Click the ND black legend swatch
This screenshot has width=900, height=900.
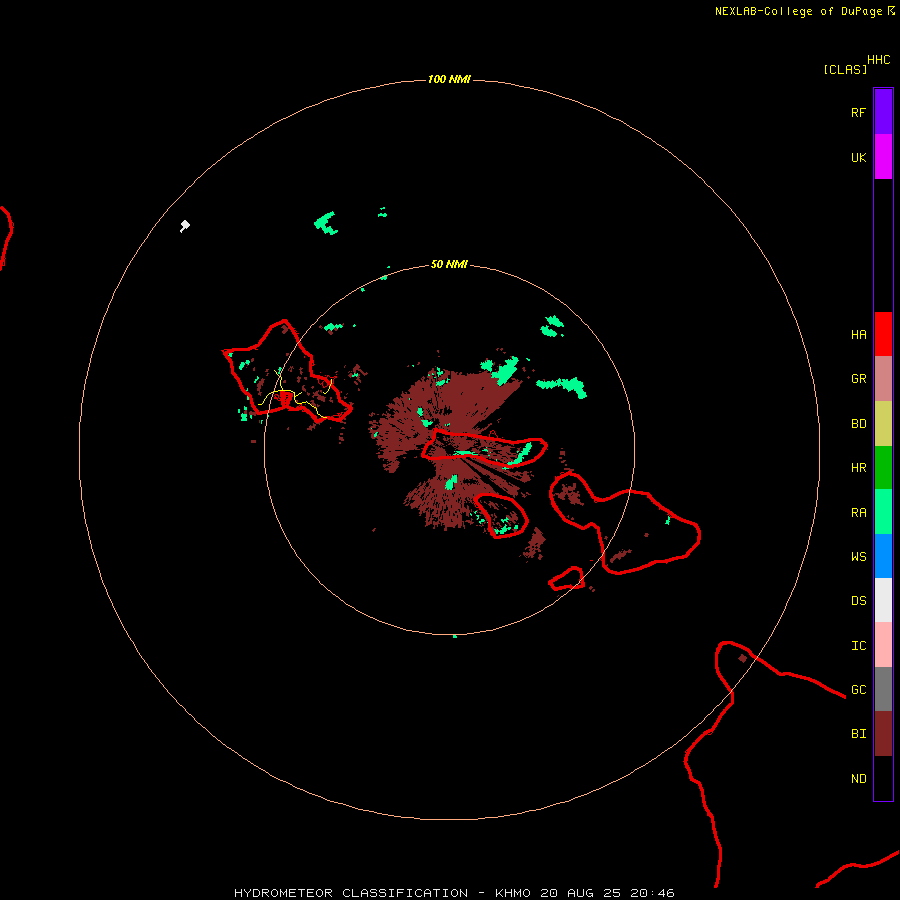pyautogui.click(x=883, y=778)
